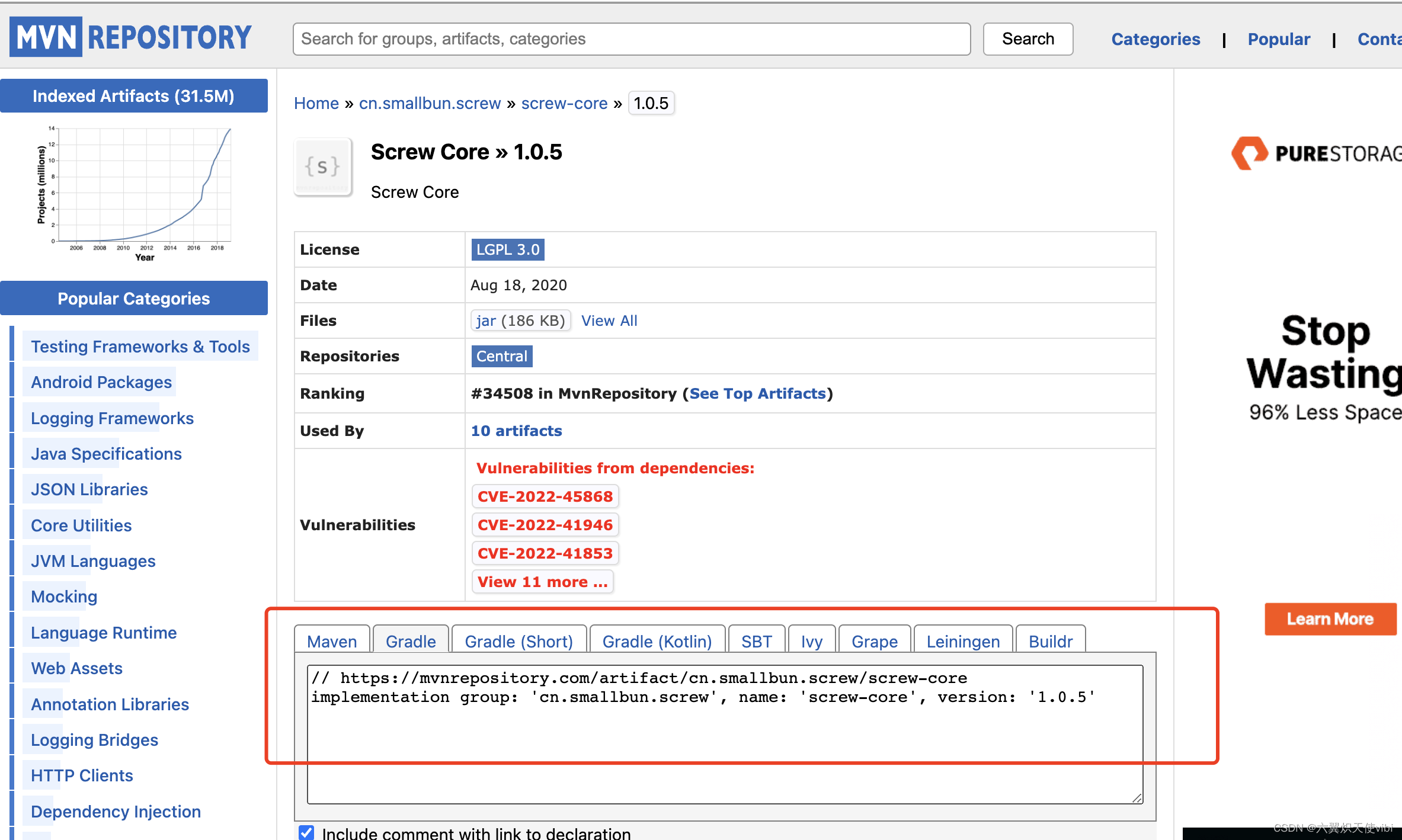Image resolution: width=1402 pixels, height=840 pixels.
Task: Click the Search button
Action: pos(1028,39)
